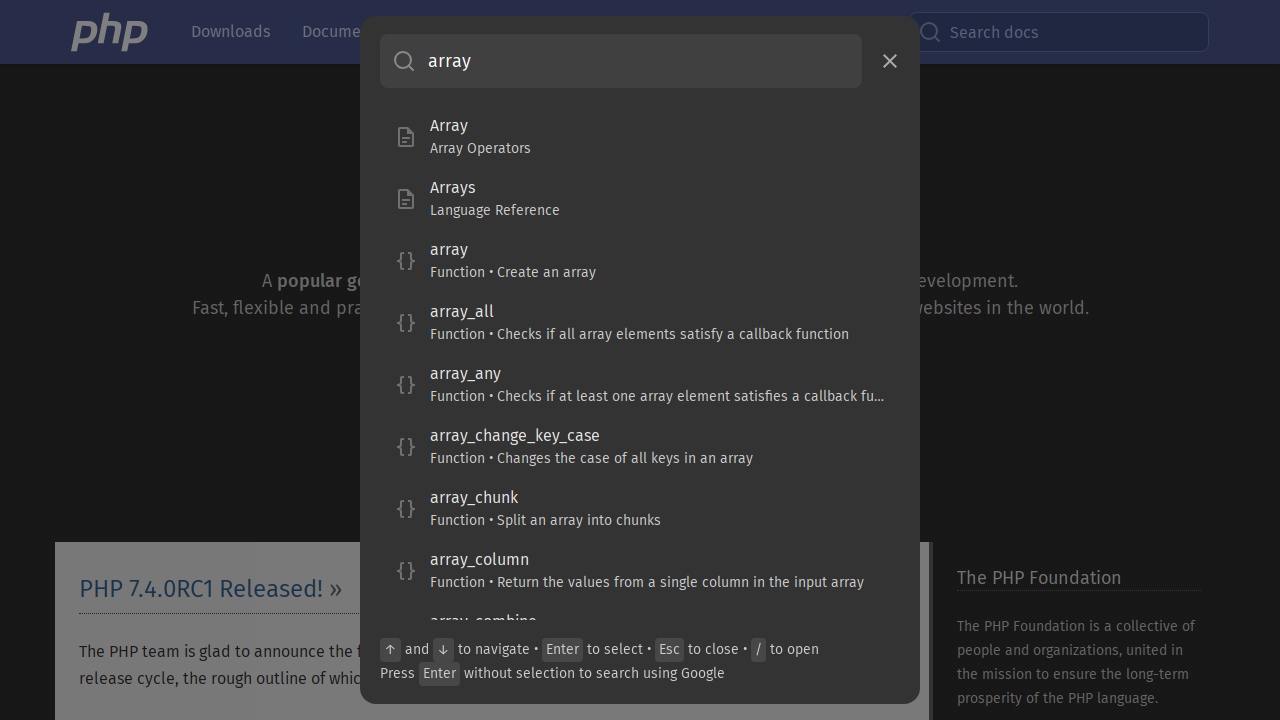This screenshot has width=1280, height=720.
Task: Click the down arrow navigation key hint
Action: tap(443, 649)
